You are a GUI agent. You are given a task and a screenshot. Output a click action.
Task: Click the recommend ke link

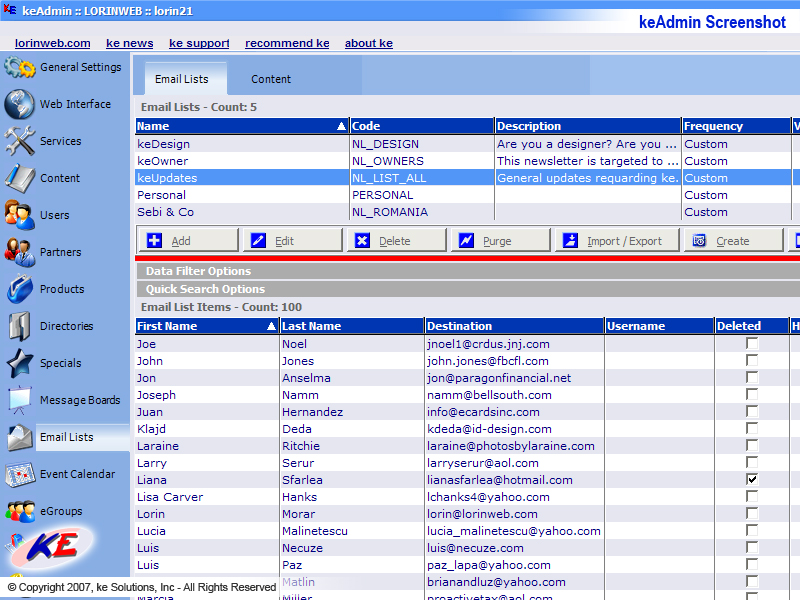click(287, 43)
